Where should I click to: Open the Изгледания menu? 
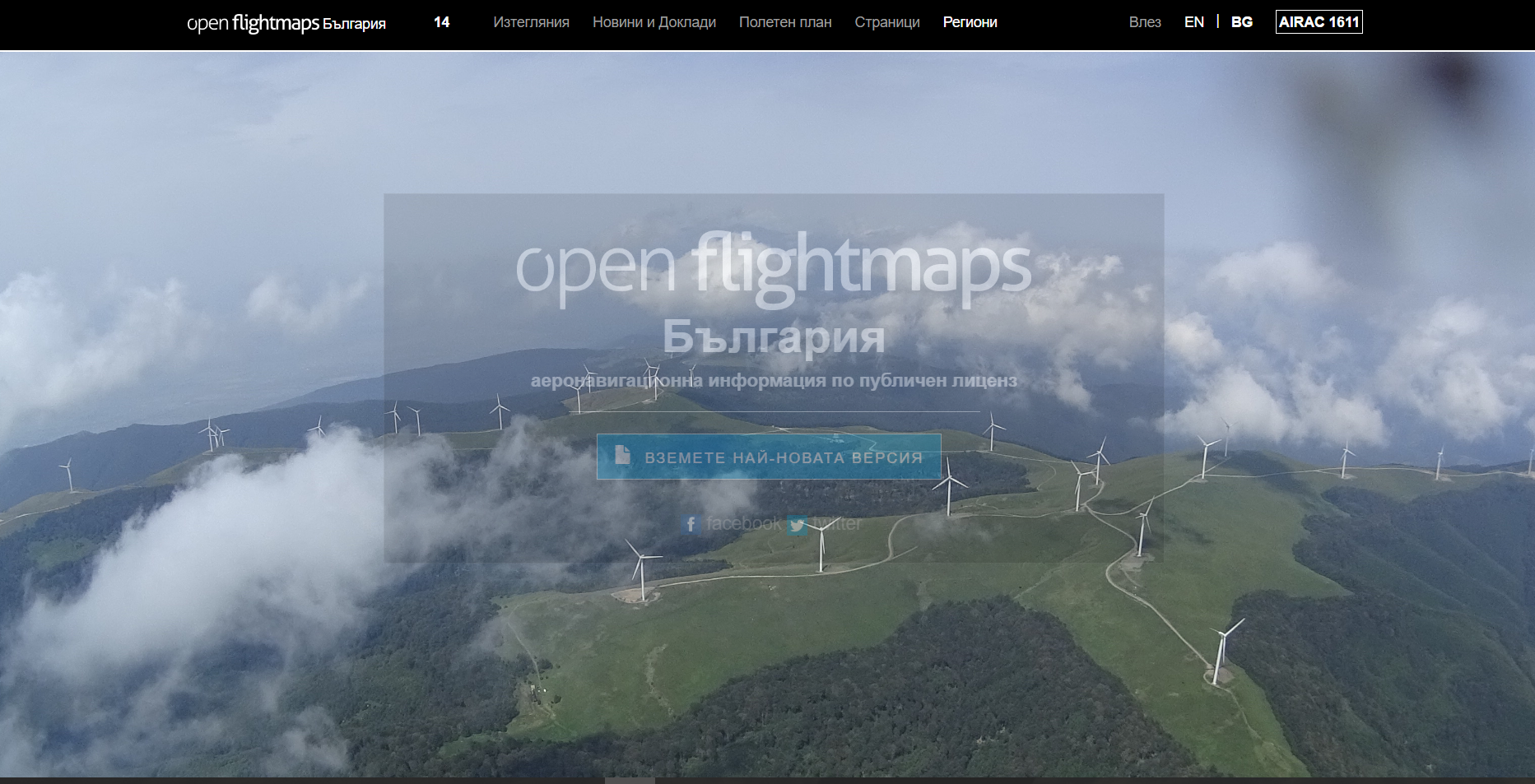[x=531, y=22]
